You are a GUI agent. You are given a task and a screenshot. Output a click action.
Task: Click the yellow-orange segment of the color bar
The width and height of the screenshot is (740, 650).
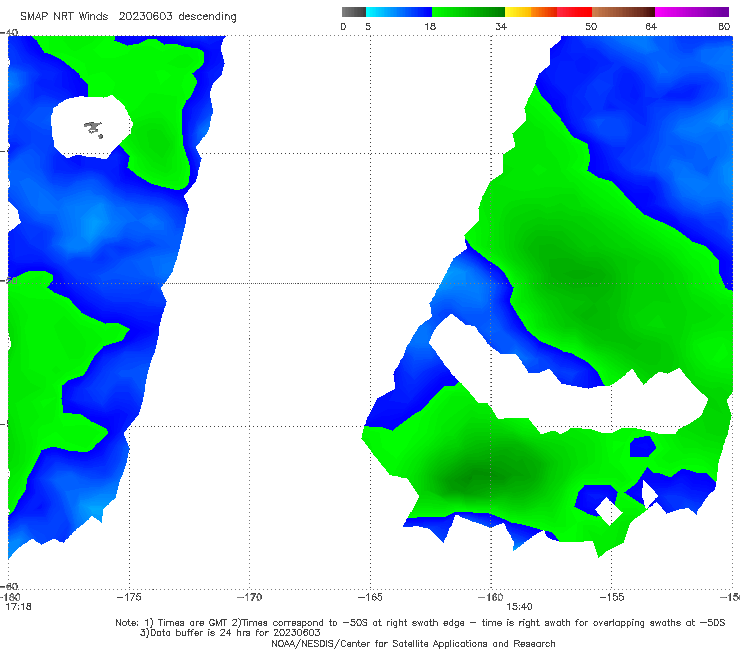point(531,12)
